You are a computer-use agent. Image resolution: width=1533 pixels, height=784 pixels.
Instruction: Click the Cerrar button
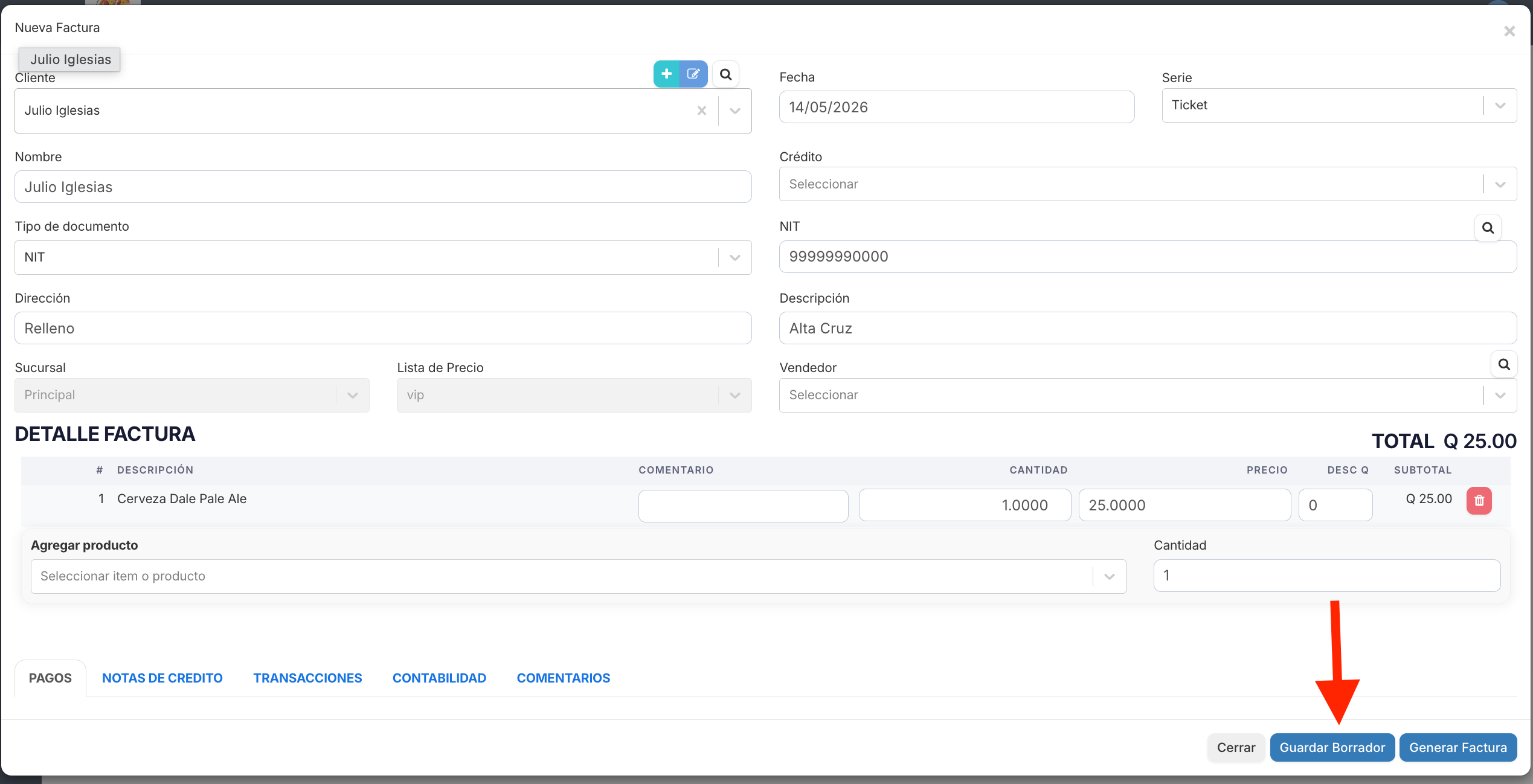coord(1236,747)
